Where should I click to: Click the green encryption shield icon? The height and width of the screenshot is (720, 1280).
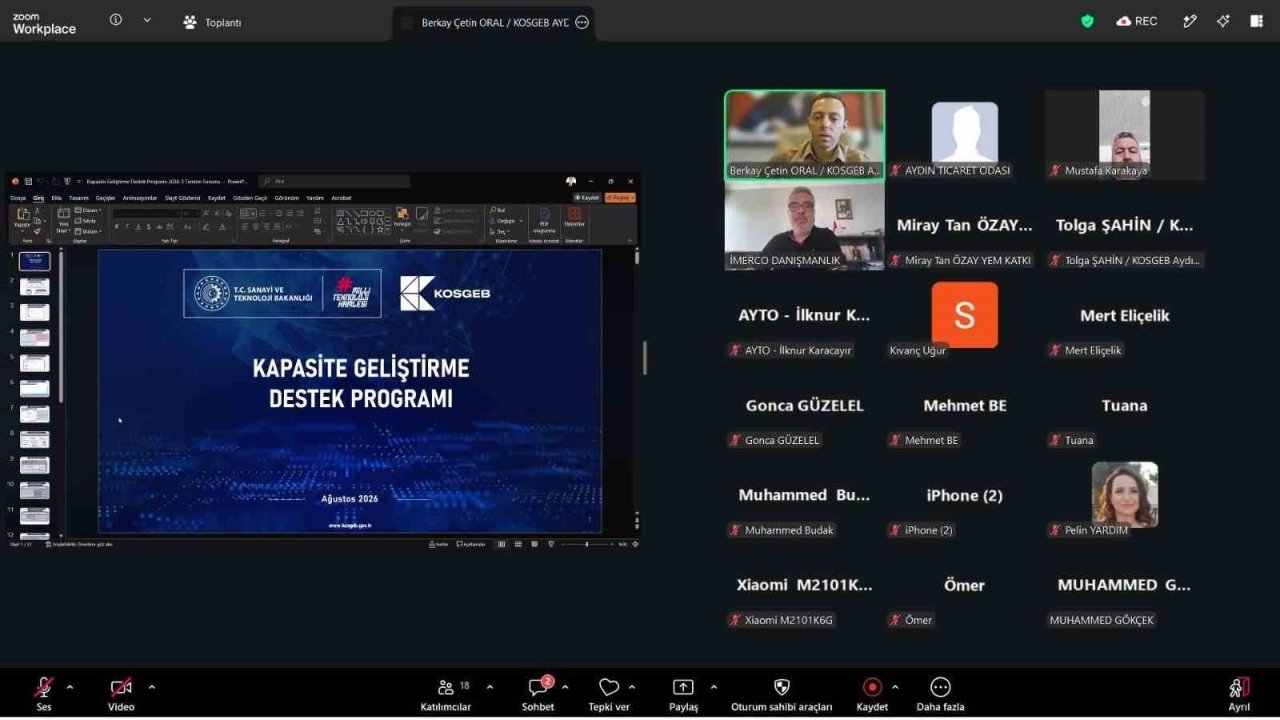click(x=1088, y=21)
